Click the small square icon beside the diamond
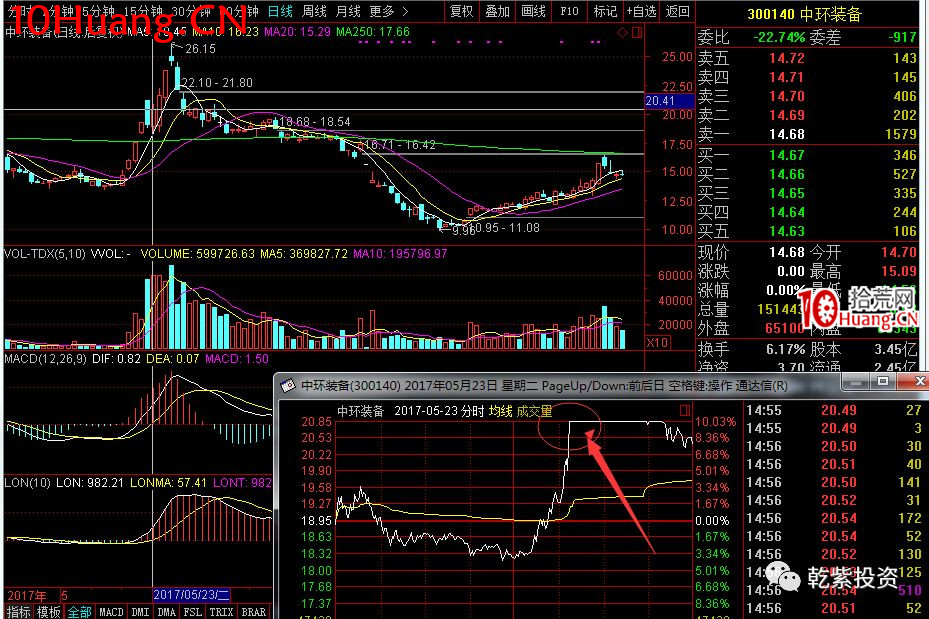929x619 pixels. click(637, 33)
